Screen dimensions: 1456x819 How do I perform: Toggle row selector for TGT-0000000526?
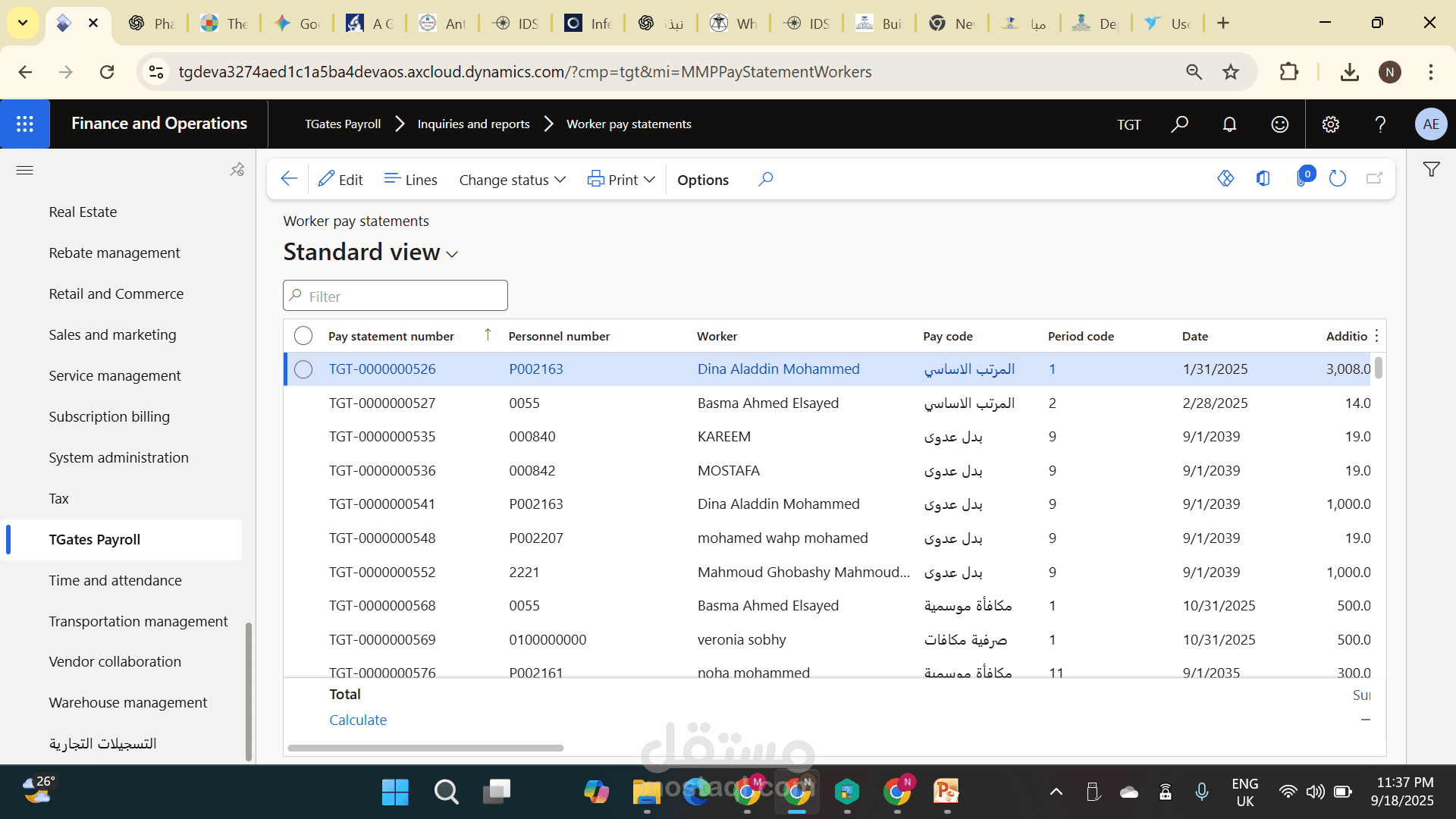coord(303,369)
